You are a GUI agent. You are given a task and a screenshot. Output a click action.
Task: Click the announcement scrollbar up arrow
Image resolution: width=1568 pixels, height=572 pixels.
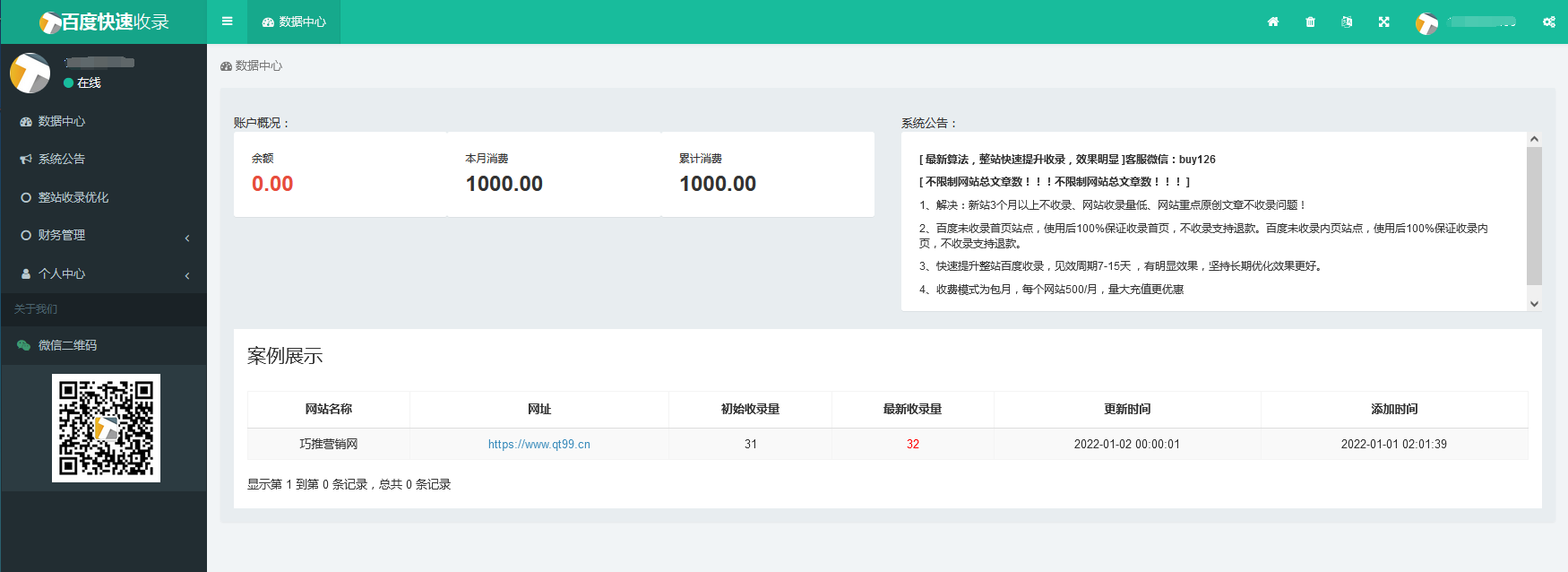pyautogui.click(x=1534, y=139)
